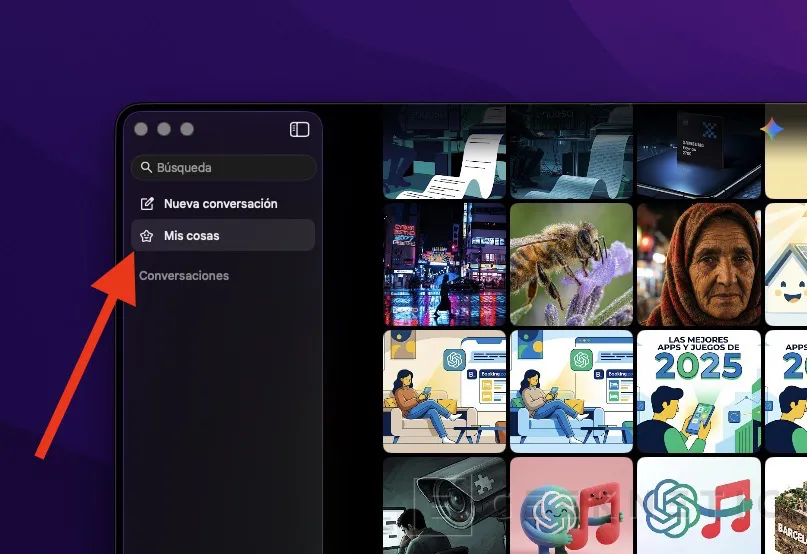Open the pink globe and music note thumbnail

click(571, 506)
